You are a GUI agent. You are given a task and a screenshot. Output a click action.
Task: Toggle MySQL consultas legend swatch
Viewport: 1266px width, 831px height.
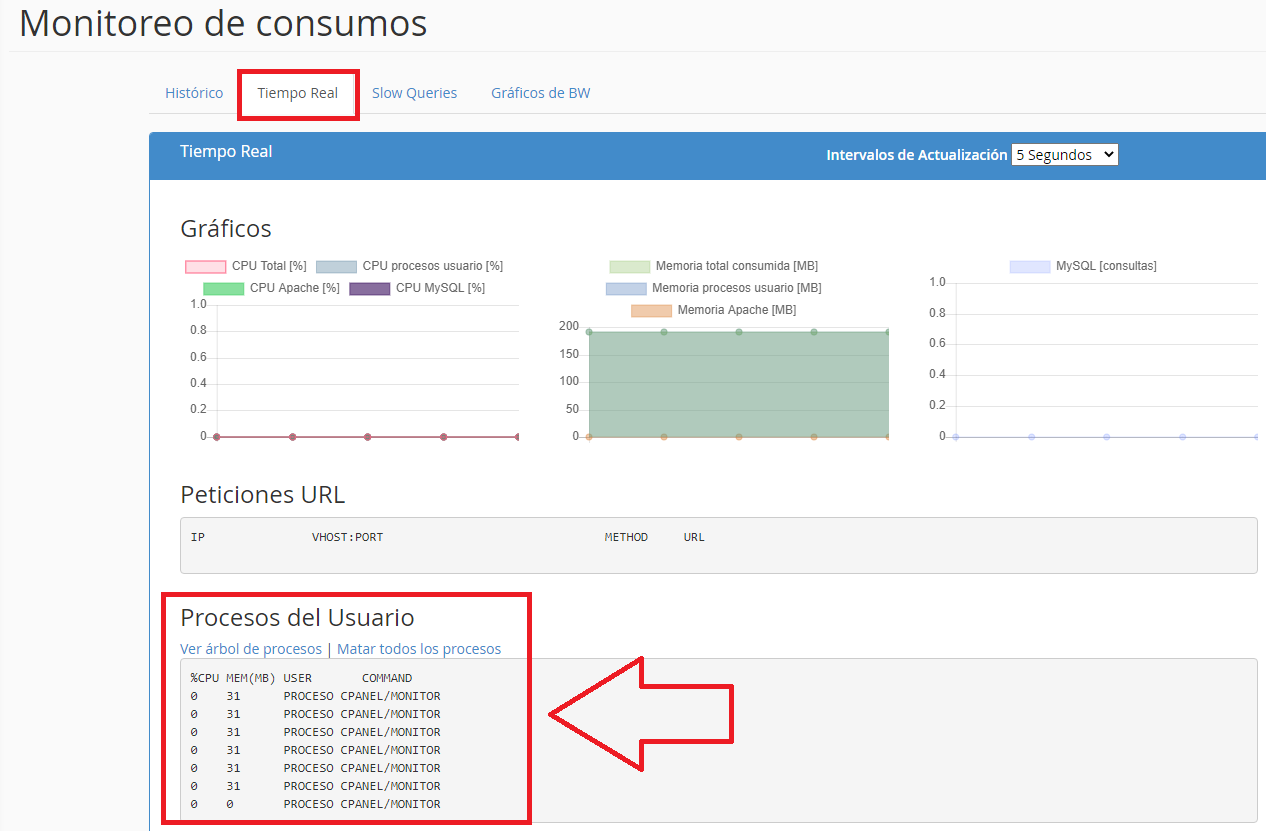click(1029, 267)
